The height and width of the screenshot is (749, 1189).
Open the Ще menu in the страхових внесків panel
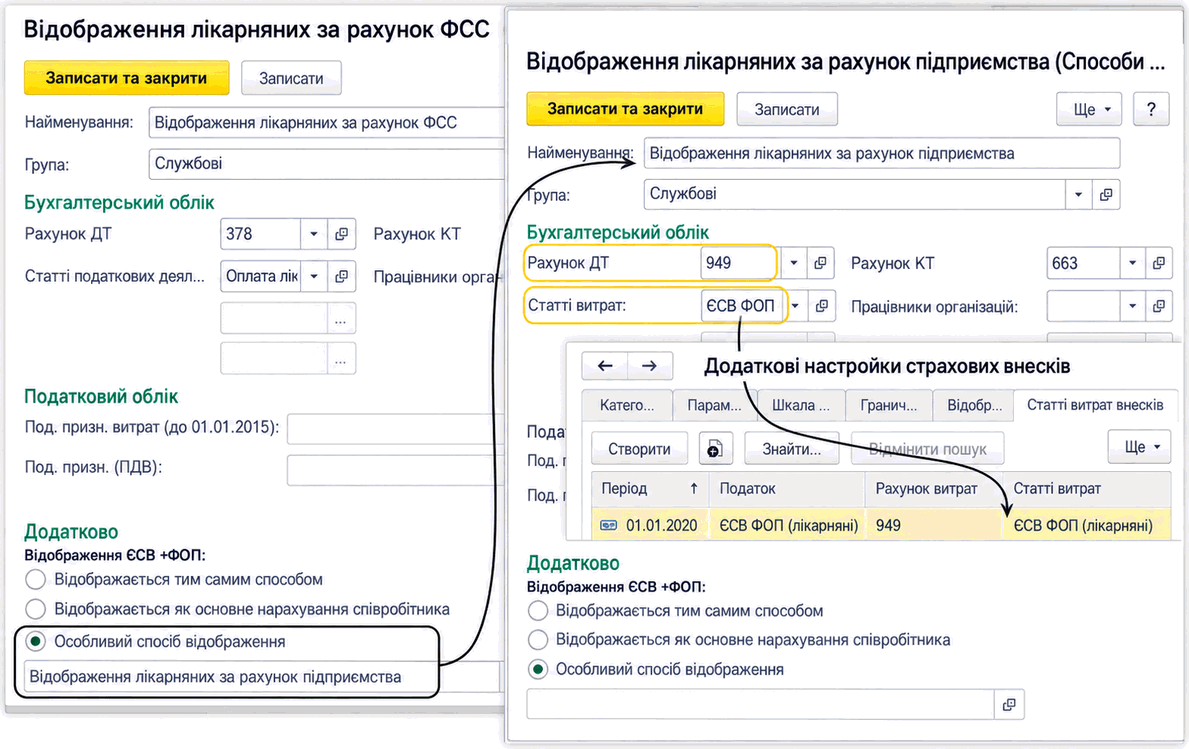click(x=1139, y=447)
